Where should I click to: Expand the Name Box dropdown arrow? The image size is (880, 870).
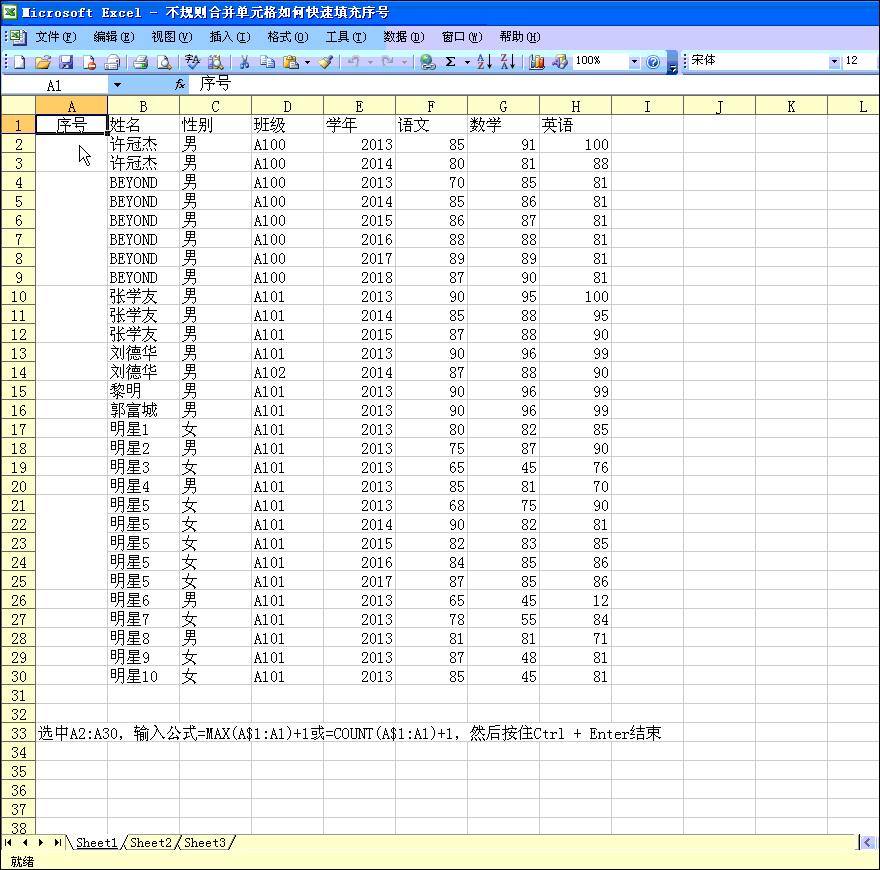[117, 85]
